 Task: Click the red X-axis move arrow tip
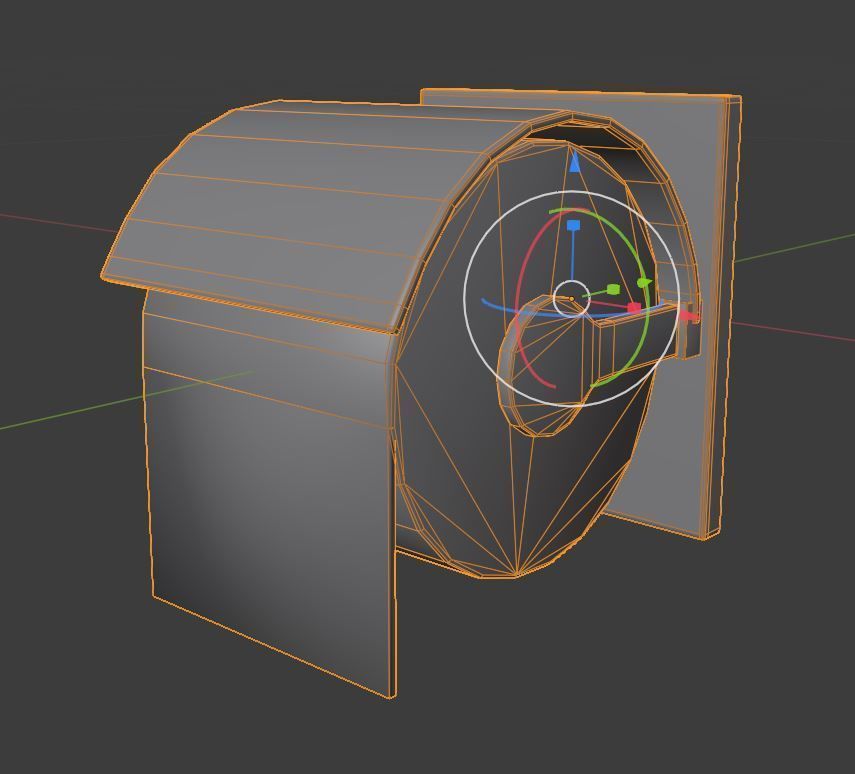click(x=690, y=316)
